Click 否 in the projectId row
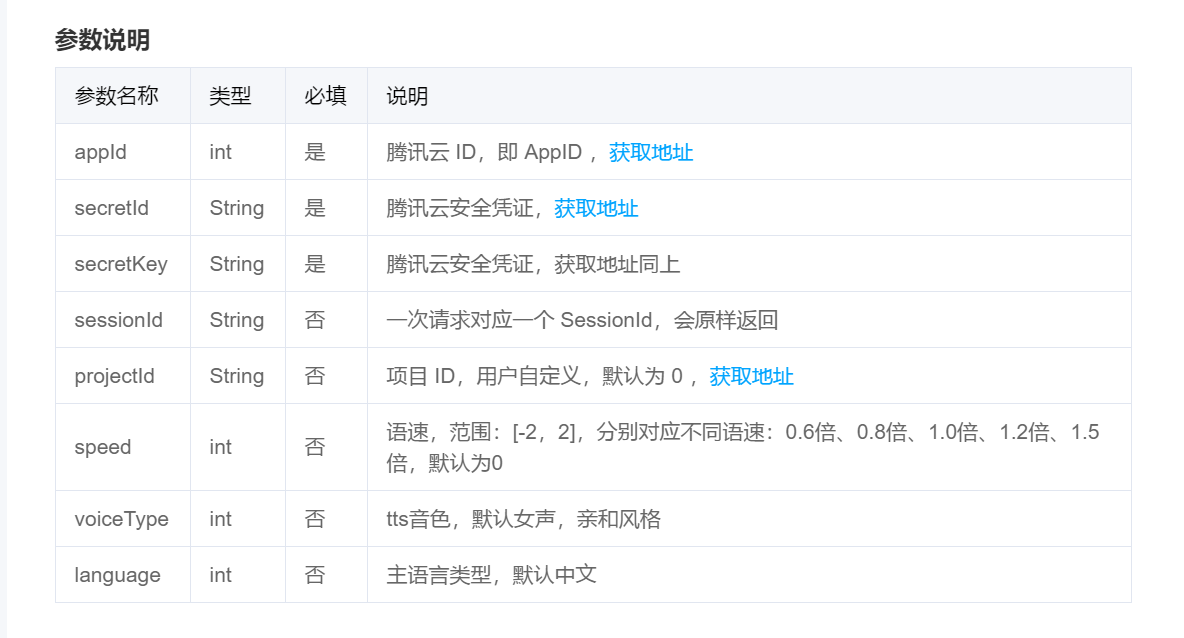 point(315,376)
